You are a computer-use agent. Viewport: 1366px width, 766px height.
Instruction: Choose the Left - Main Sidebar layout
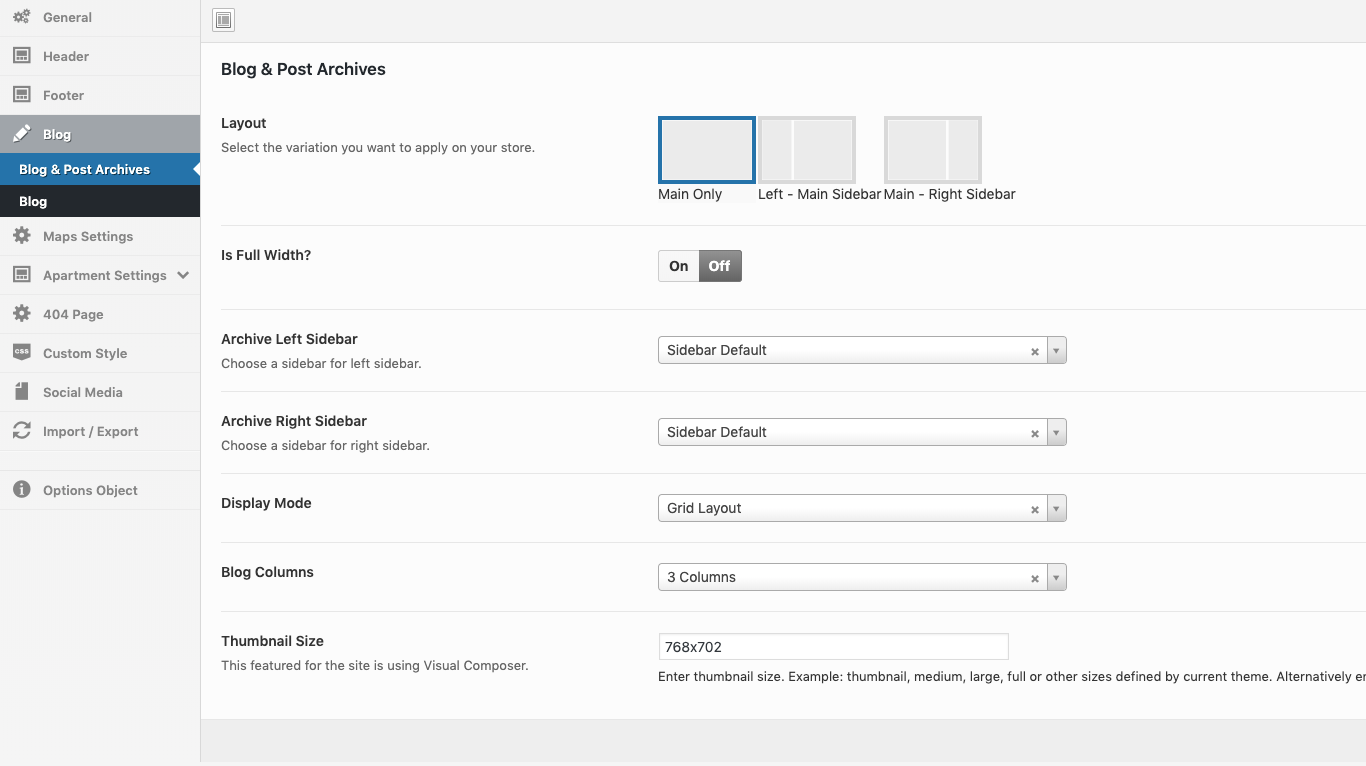tap(806, 150)
